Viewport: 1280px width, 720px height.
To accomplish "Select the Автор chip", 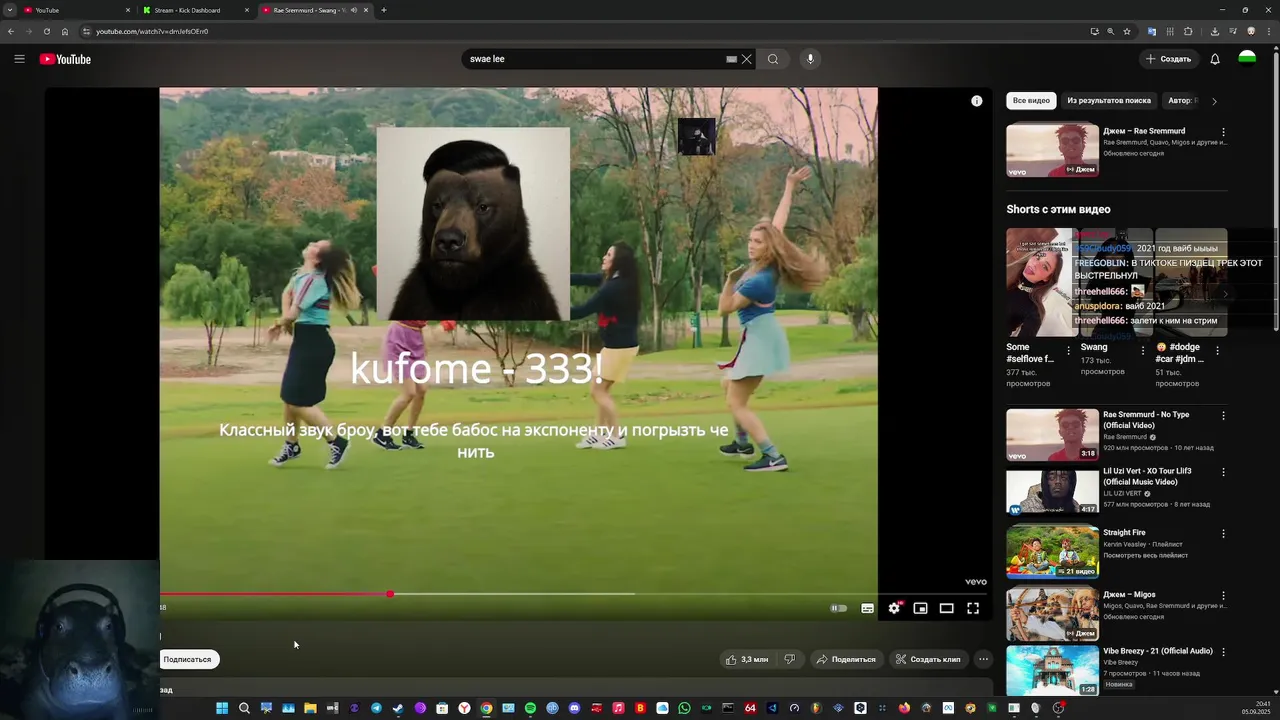I will click(x=1180, y=101).
